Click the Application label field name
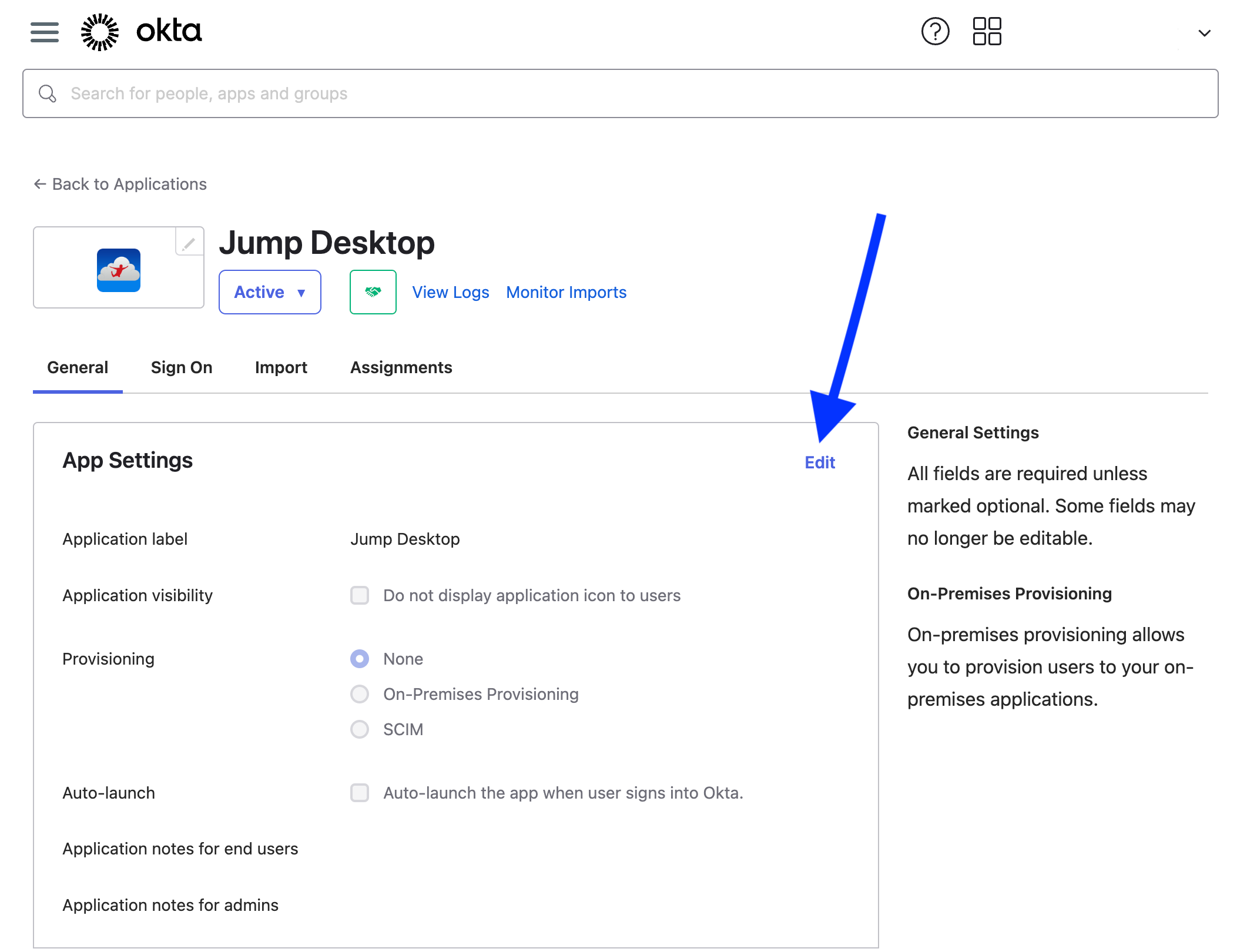The width and height of the screenshot is (1247, 952). 125,539
